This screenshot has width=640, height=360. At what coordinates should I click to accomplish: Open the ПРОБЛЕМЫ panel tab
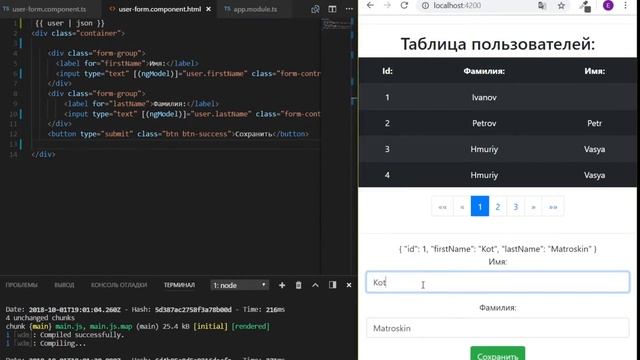pos(22,285)
